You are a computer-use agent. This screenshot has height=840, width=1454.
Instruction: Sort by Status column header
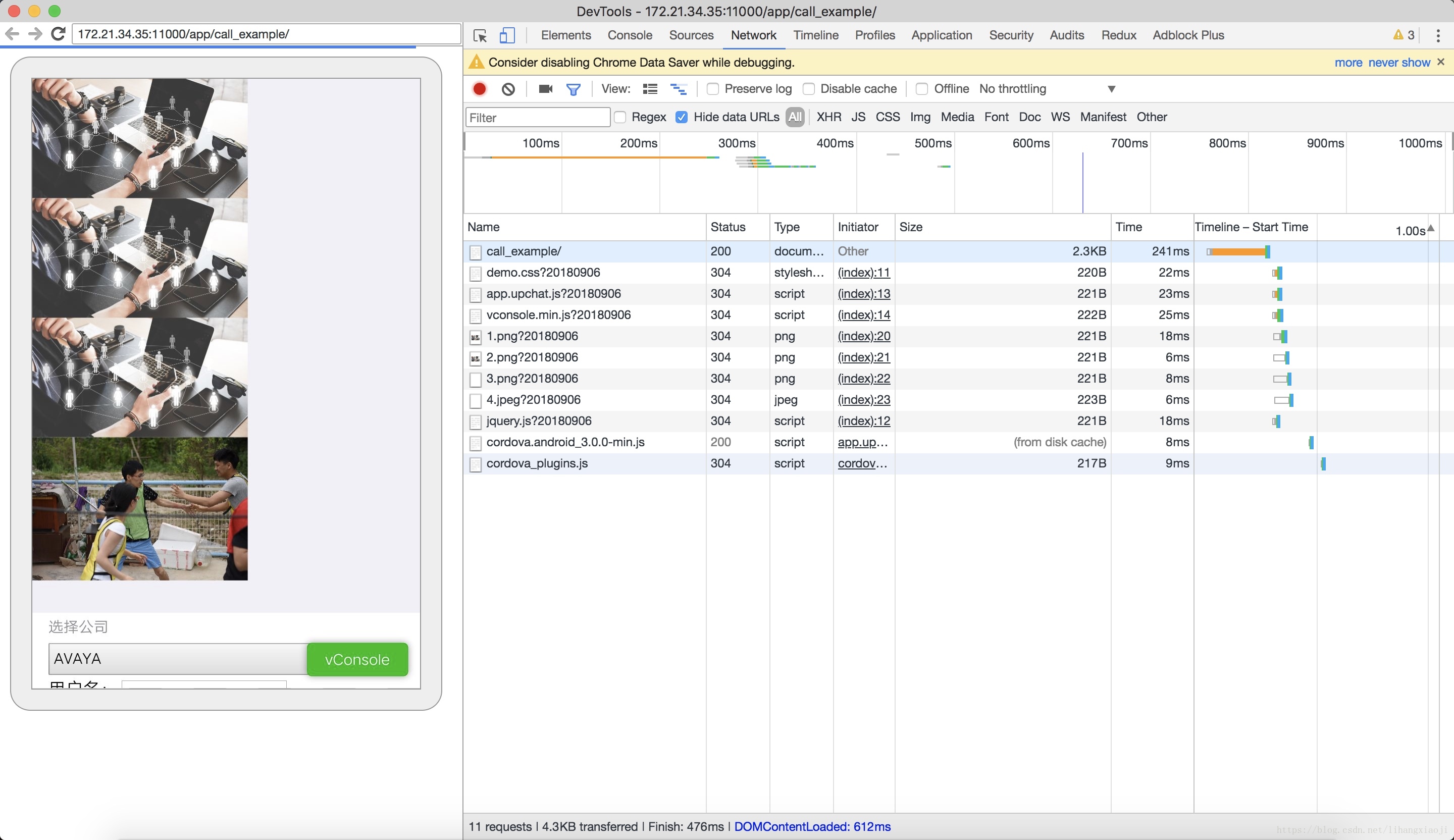pos(738,227)
